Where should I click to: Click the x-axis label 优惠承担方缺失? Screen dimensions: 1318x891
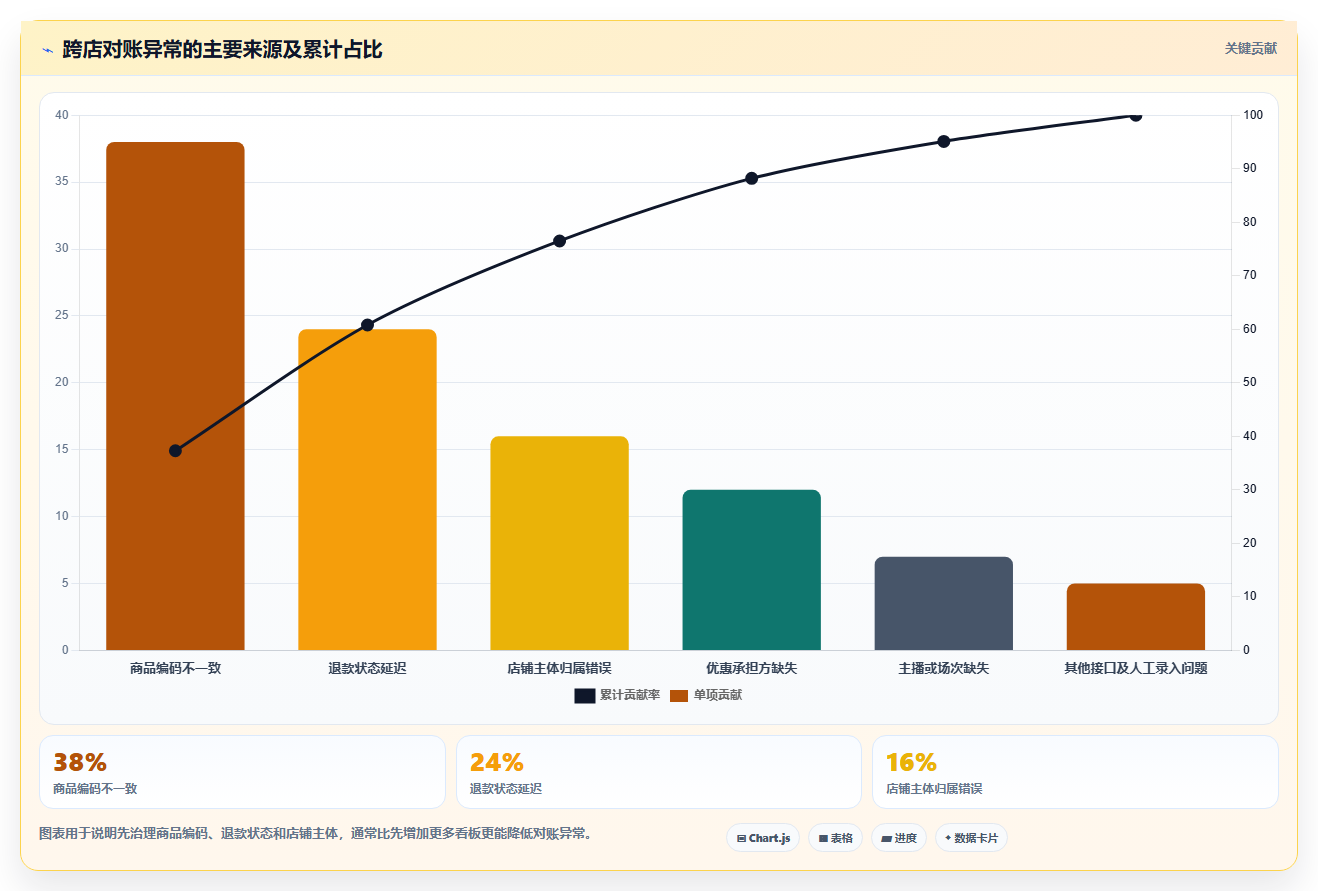pyautogui.click(x=751, y=668)
